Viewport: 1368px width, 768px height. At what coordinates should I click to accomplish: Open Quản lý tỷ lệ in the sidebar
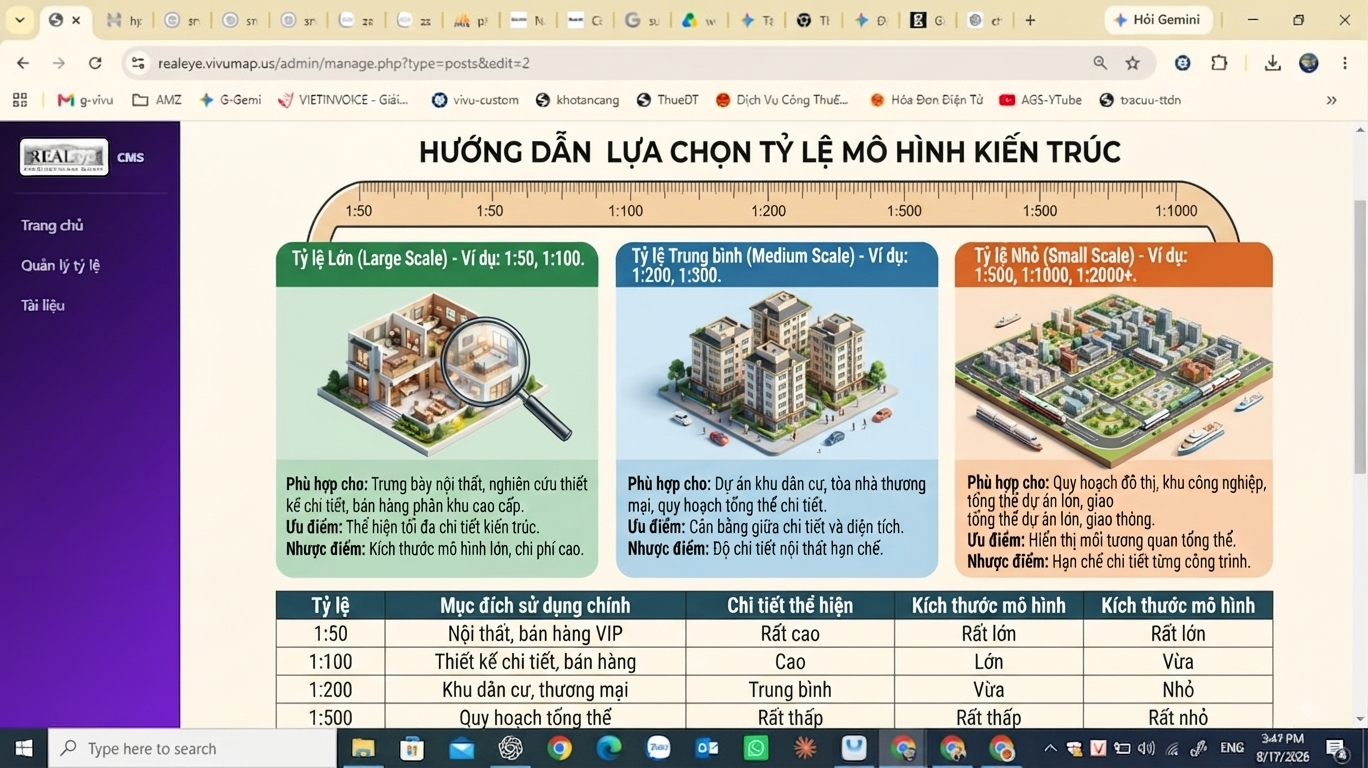pos(60,265)
